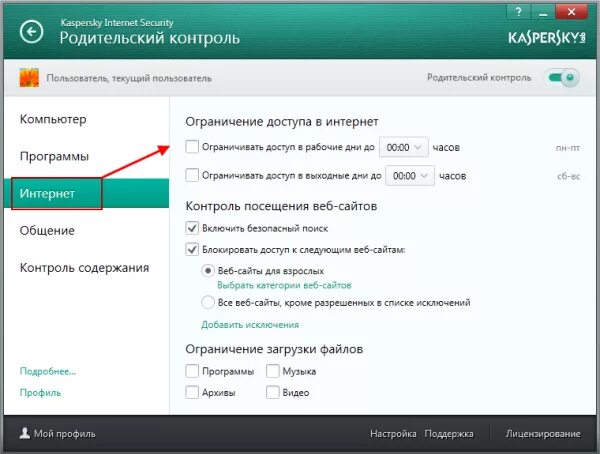600x454 pixels.
Task: Select Все веб-сайты, кроме разрешенных radio
Action: (208, 302)
